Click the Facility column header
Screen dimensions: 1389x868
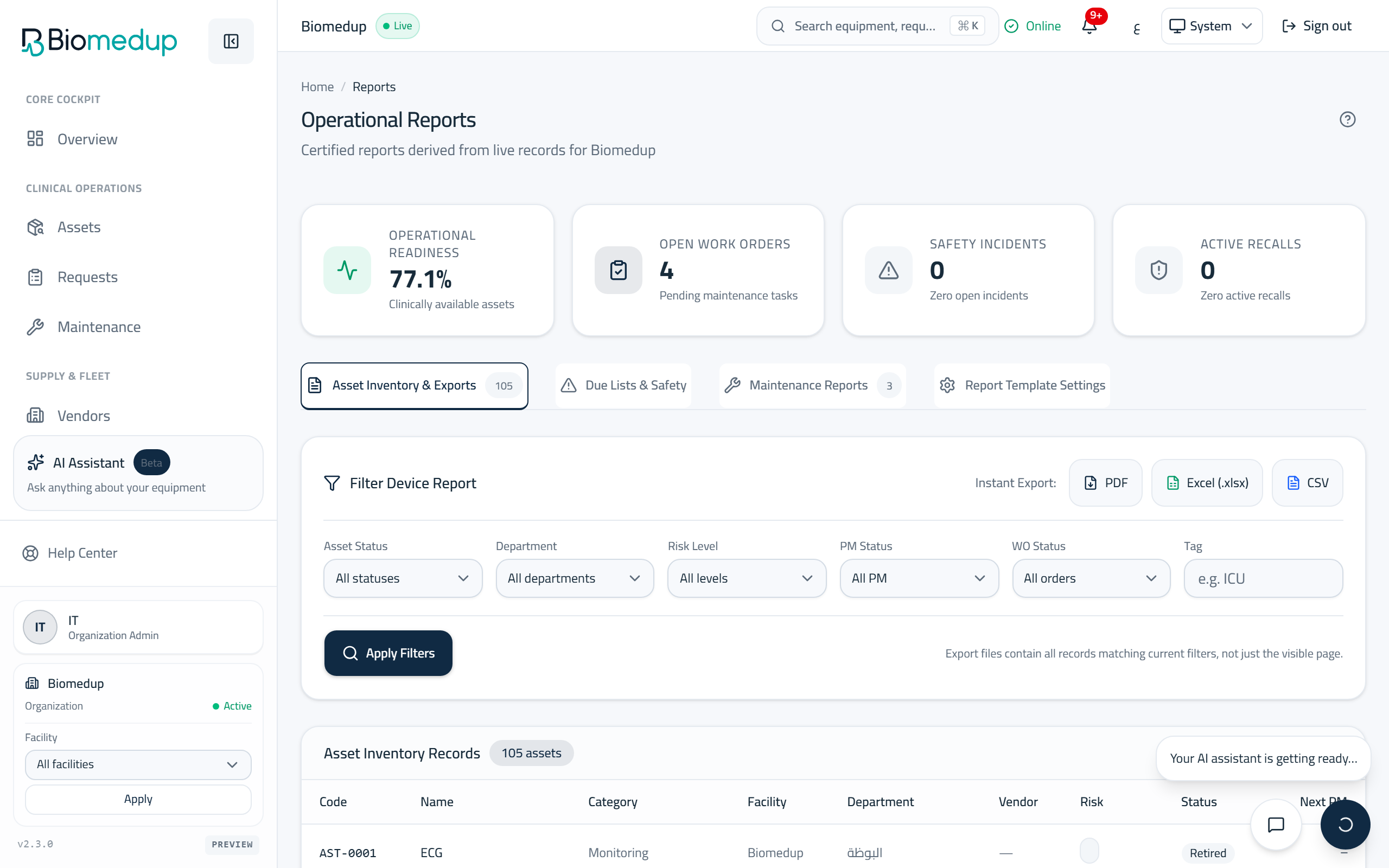(x=767, y=801)
